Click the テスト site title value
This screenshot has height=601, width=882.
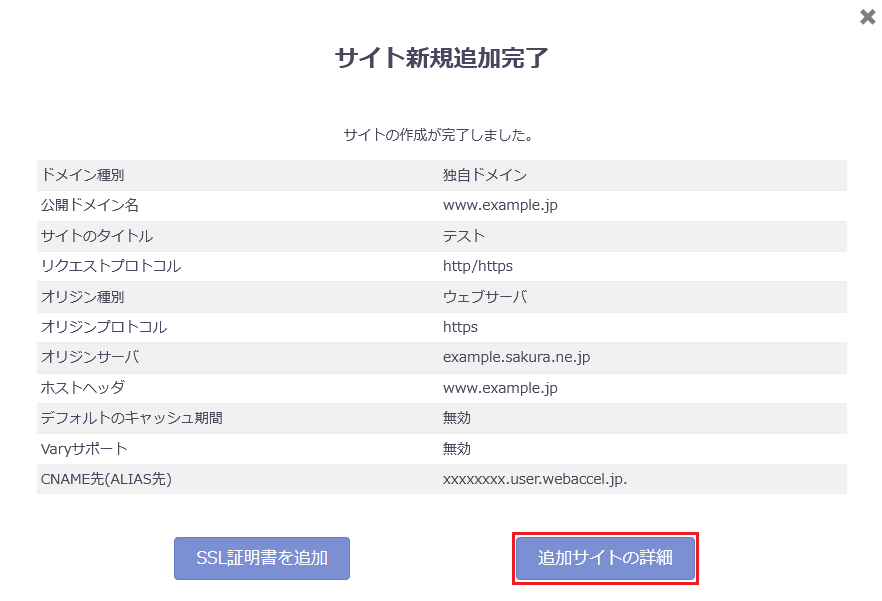tap(464, 236)
